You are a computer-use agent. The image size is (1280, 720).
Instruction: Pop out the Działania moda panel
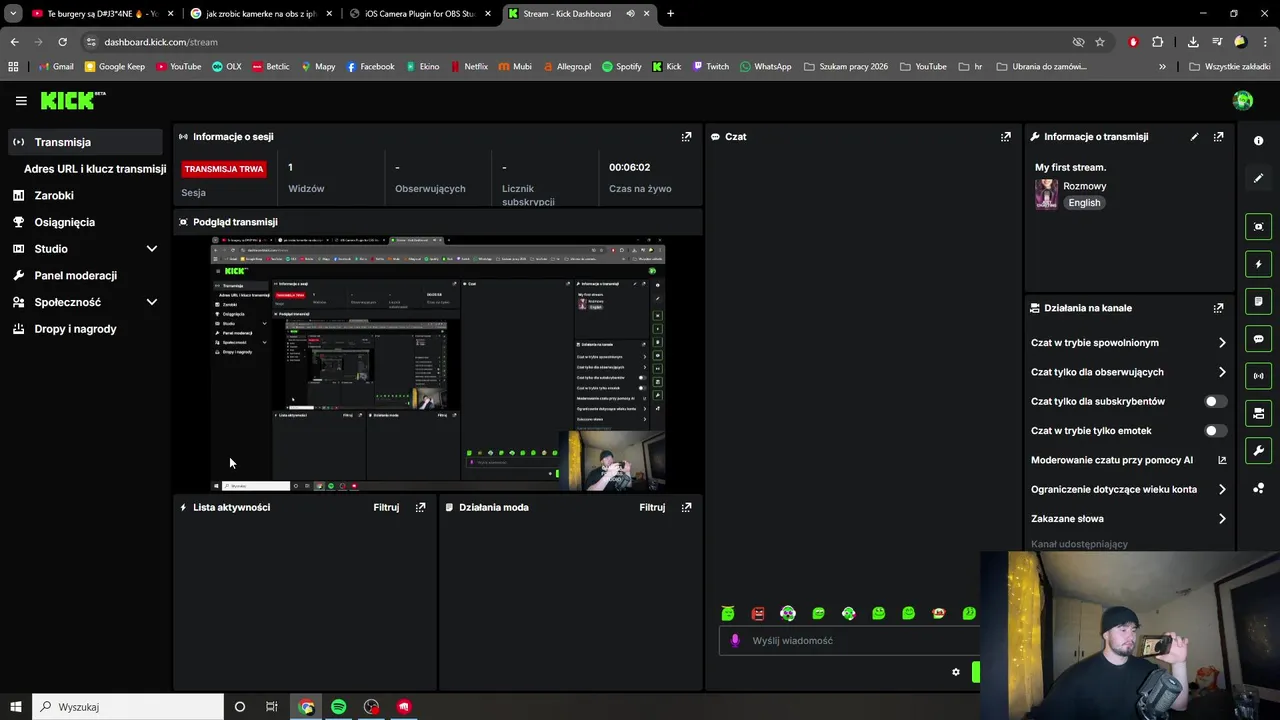(x=686, y=507)
